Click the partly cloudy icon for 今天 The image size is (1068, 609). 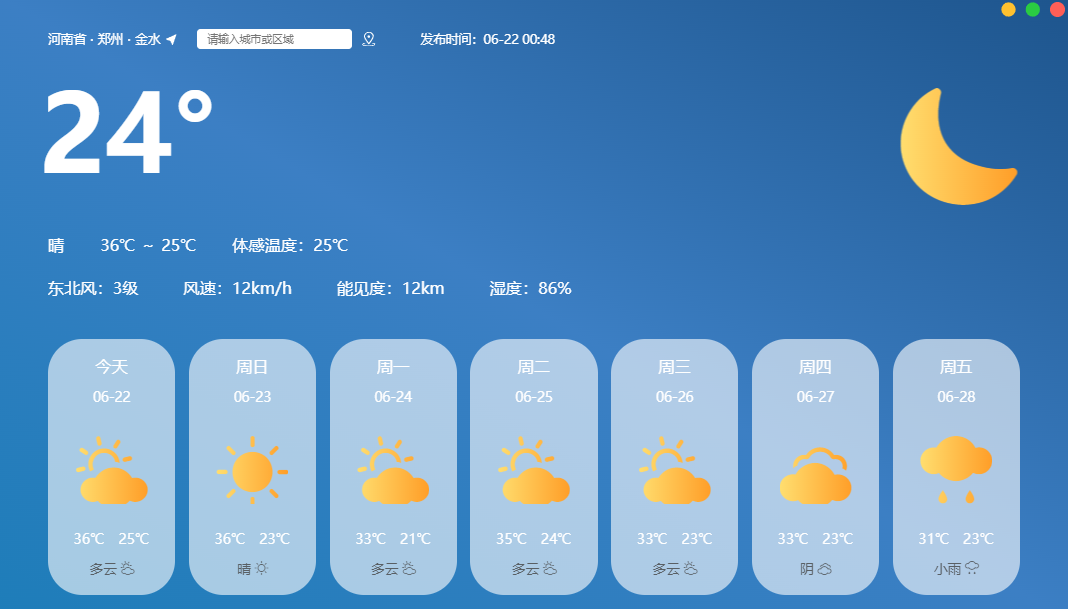[x=112, y=470]
